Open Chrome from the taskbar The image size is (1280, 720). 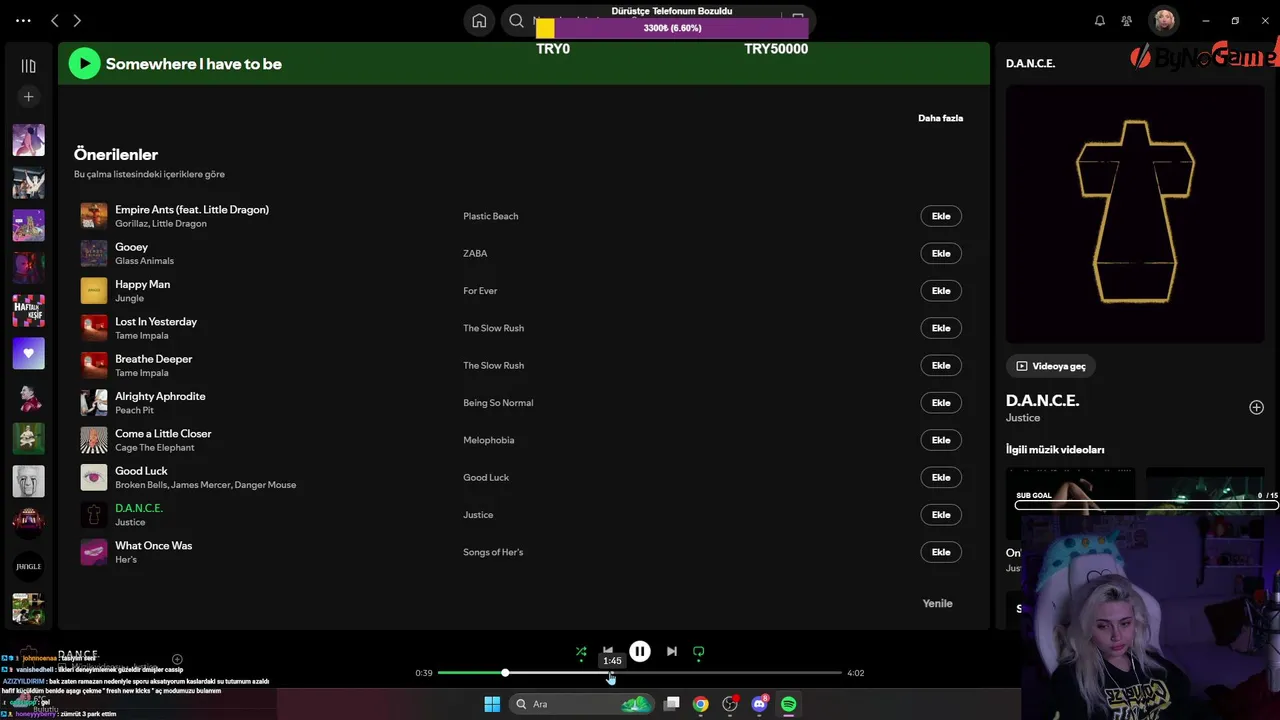tap(701, 704)
